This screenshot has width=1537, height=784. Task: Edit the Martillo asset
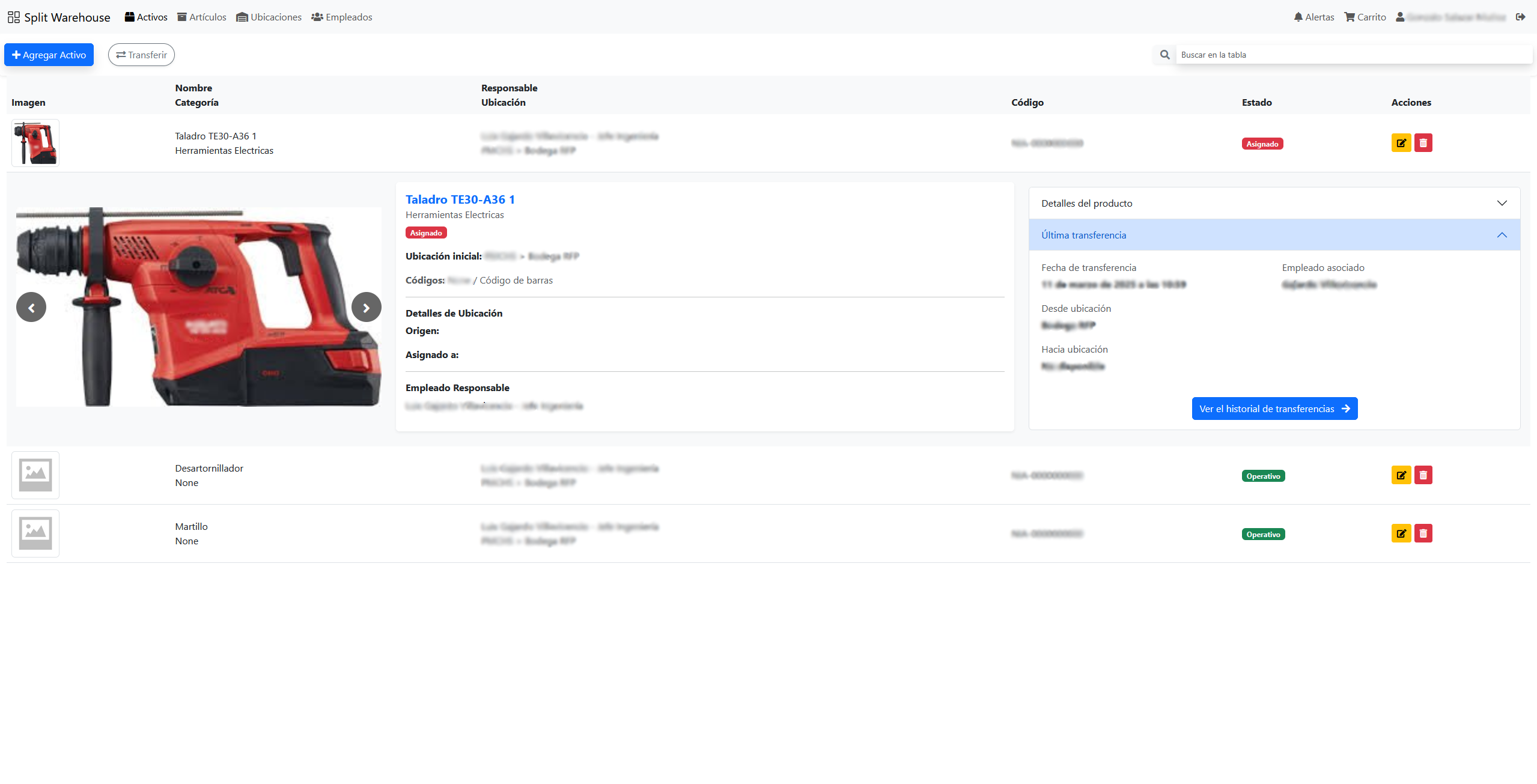coord(1401,533)
